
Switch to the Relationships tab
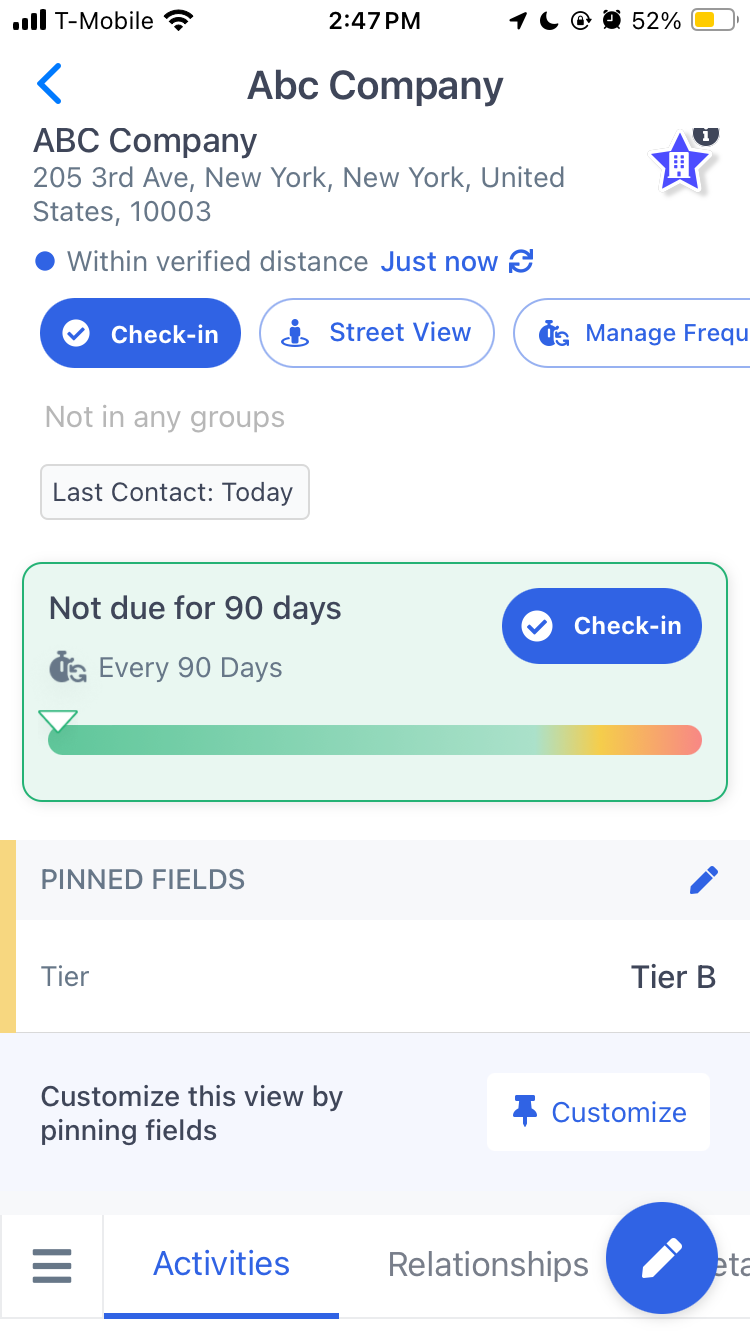point(488,1265)
